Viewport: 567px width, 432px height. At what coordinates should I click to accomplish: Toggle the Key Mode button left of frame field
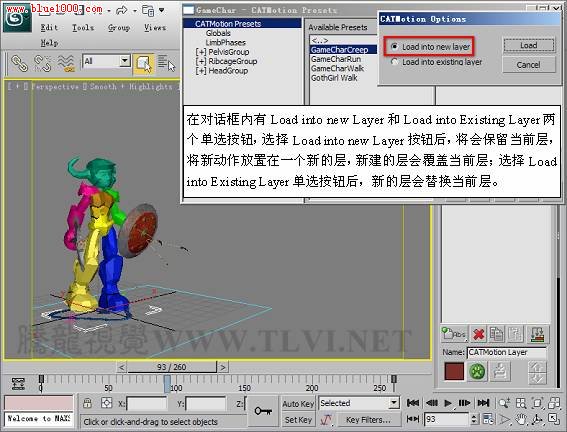tap(413, 419)
